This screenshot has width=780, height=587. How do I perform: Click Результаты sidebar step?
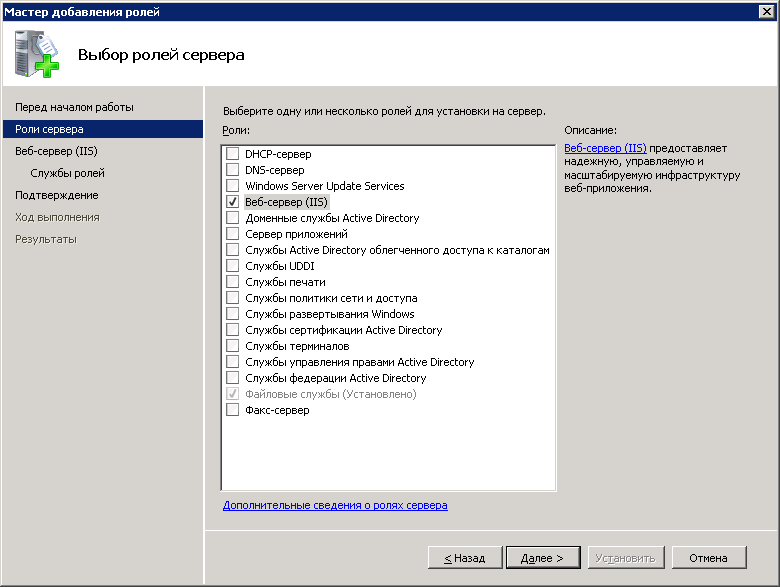(46, 239)
